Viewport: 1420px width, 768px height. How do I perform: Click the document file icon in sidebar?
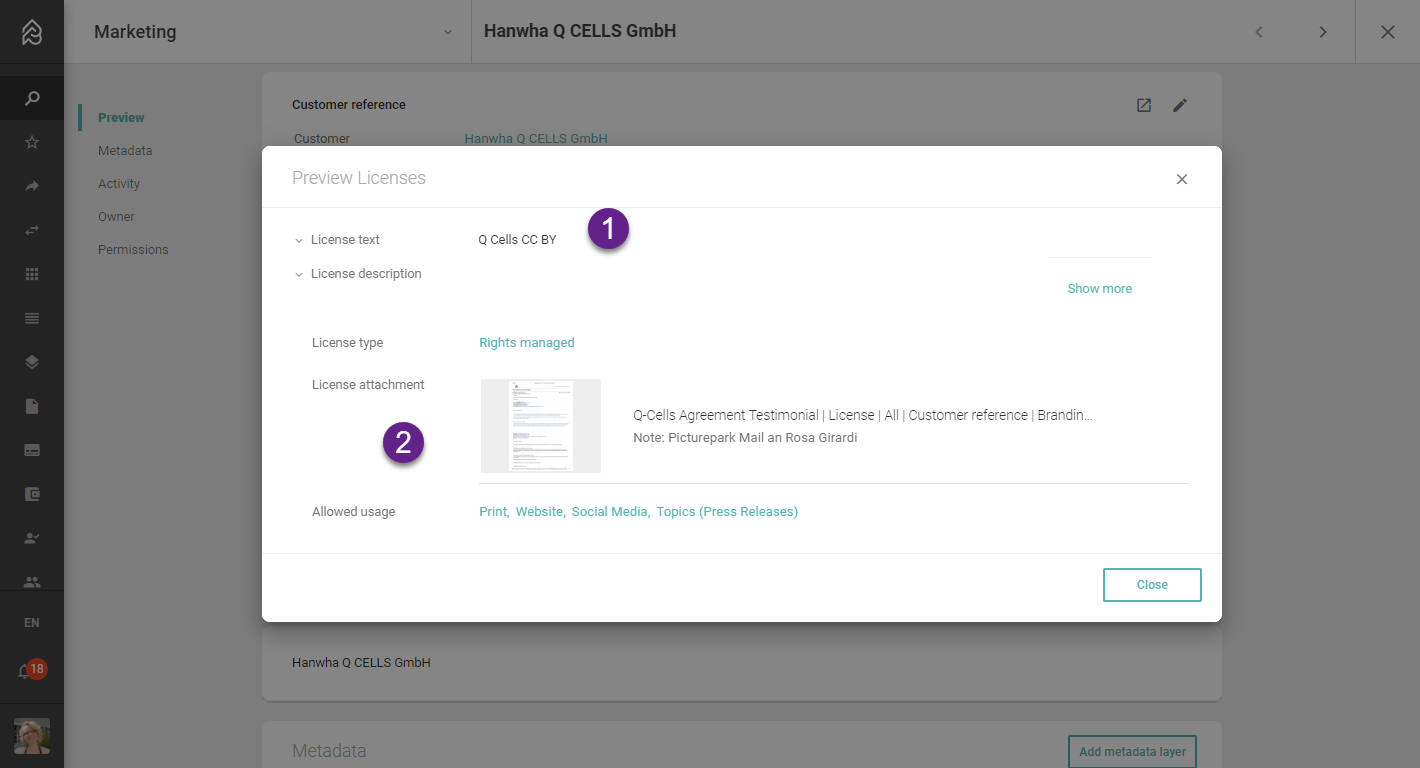32,406
